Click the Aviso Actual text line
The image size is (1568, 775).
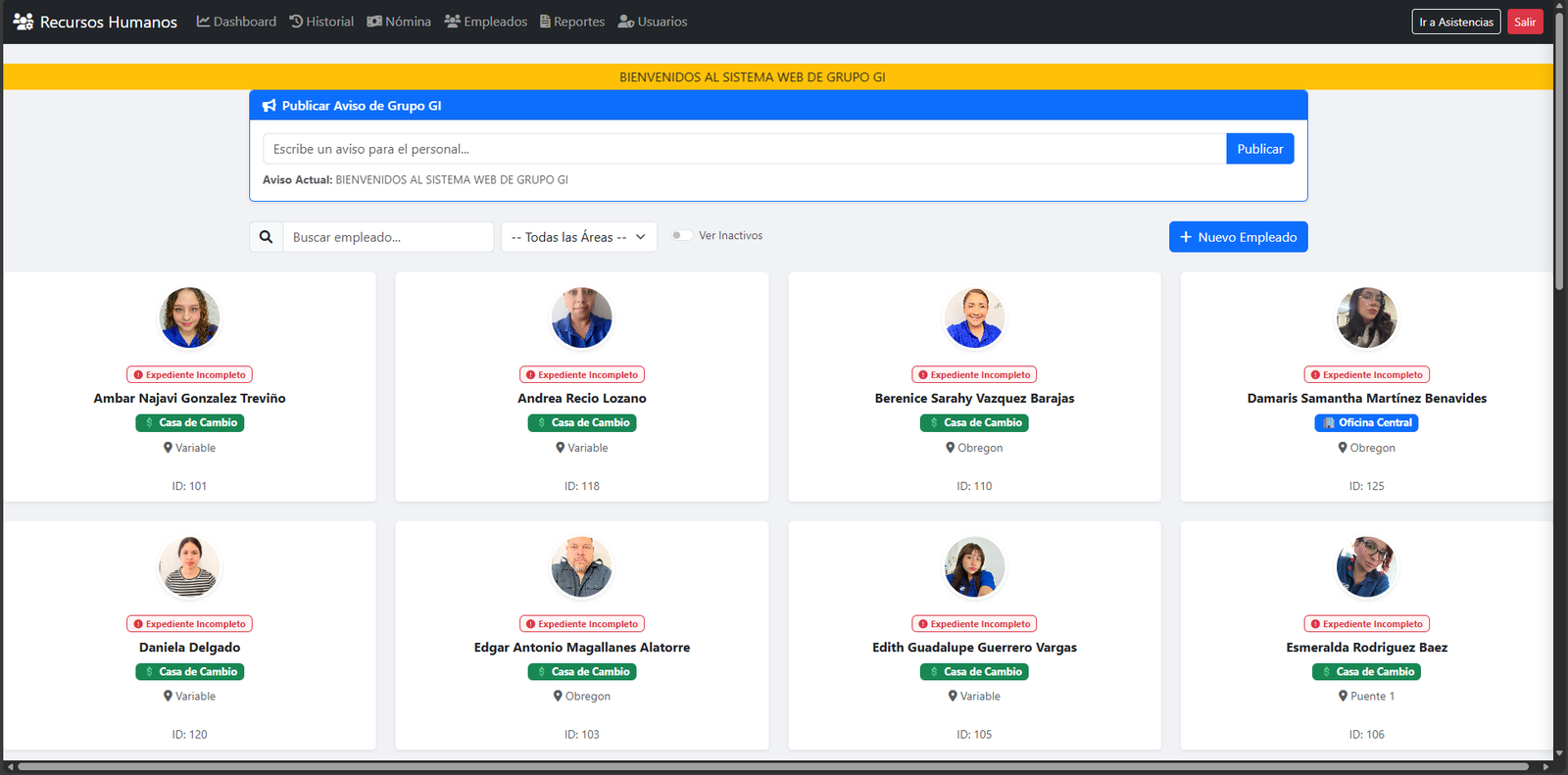pos(416,180)
